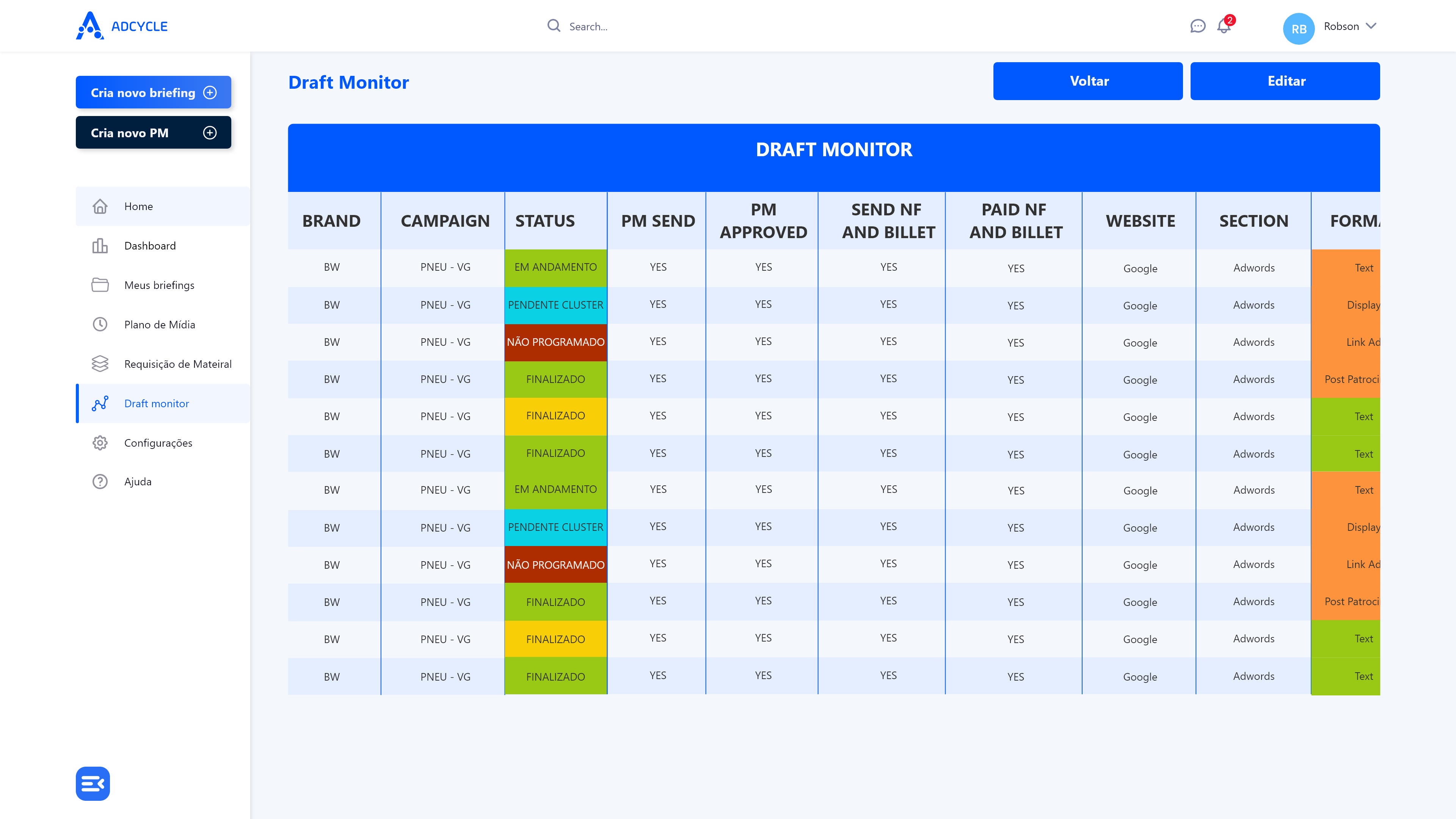This screenshot has height=819, width=1456.
Task: Click the Configurações gear icon
Action: 100,442
